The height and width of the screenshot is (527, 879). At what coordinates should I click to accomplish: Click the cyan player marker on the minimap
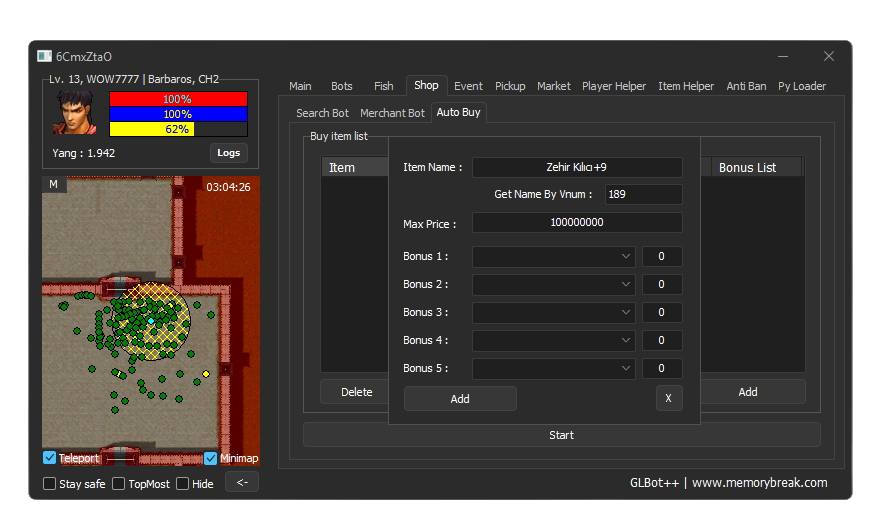151,321
